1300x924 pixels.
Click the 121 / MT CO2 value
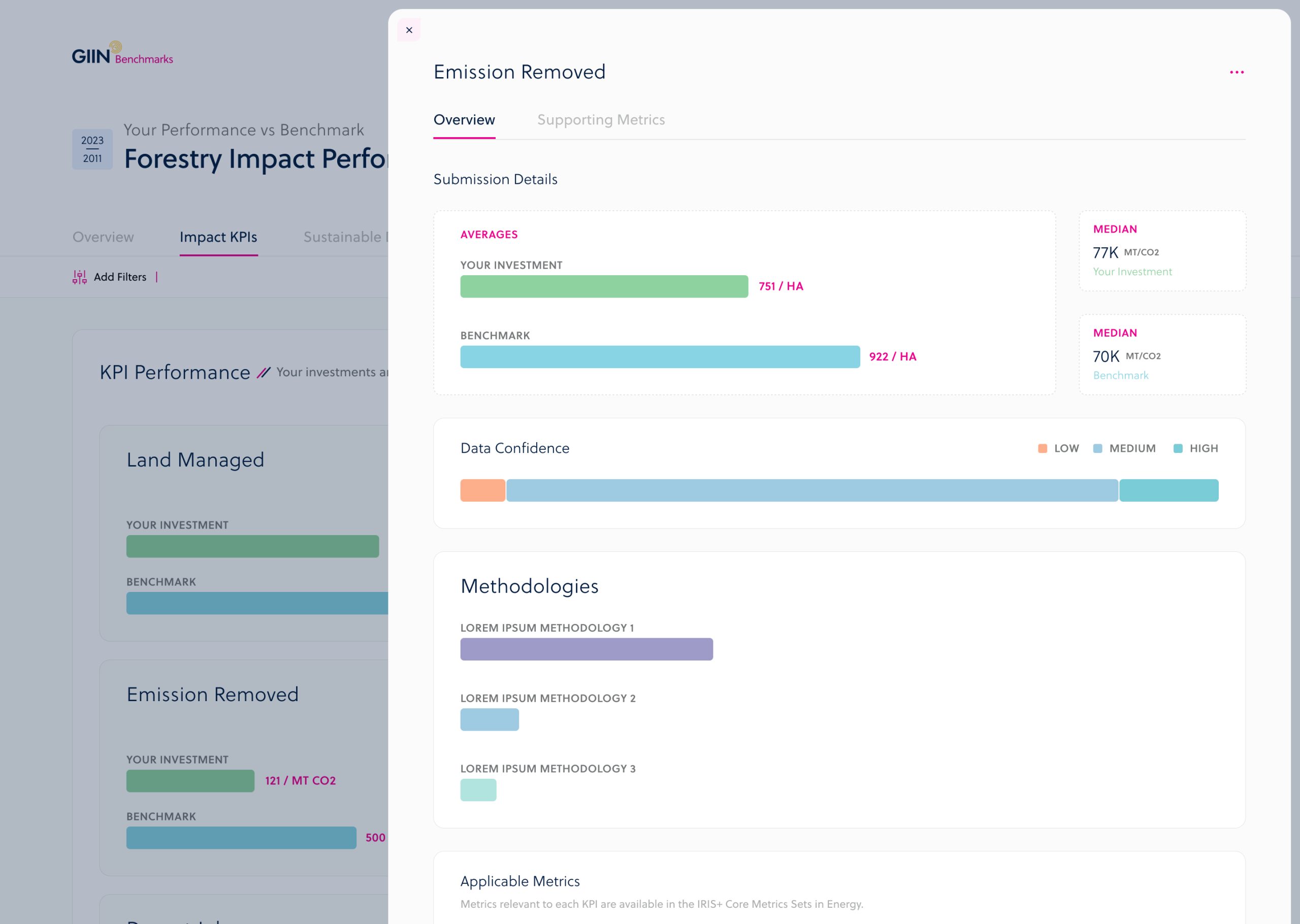tap(300, 781)
